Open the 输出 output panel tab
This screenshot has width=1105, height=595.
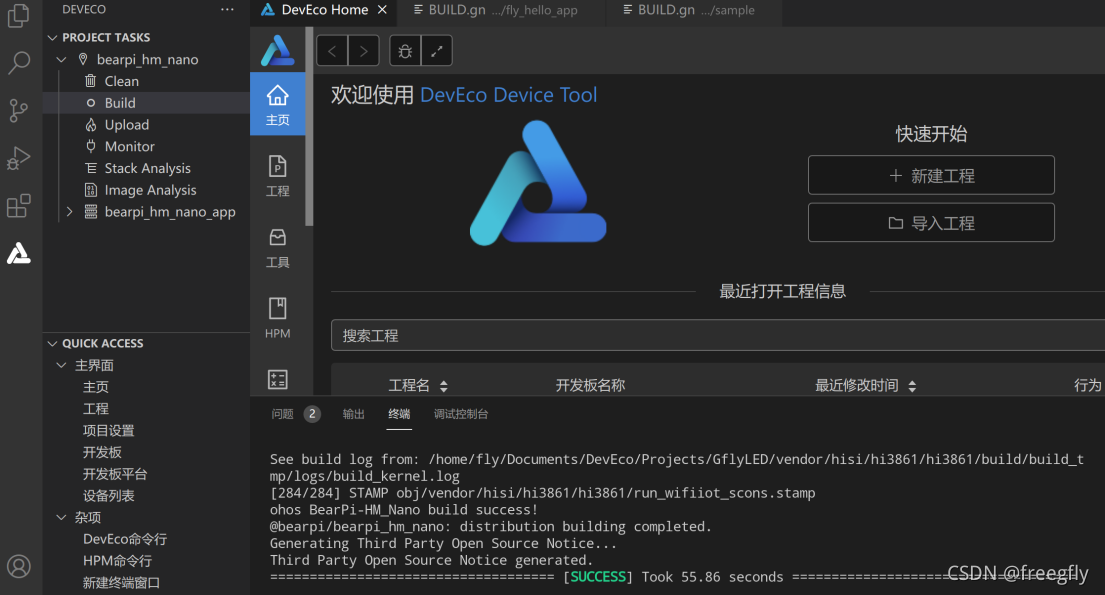(354, 414)
